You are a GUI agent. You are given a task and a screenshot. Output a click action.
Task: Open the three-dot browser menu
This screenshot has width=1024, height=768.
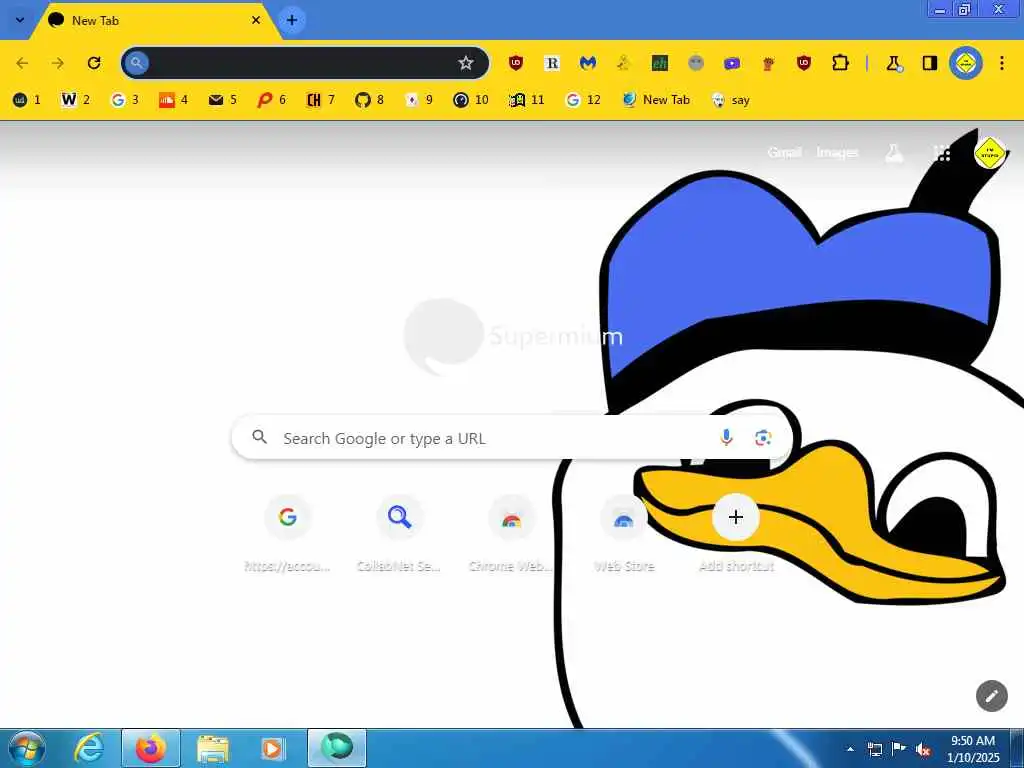[x=1002, y=63]
